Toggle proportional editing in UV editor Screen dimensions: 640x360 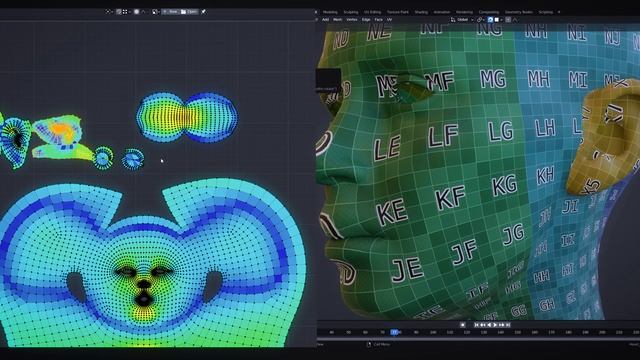coord(137,12)
